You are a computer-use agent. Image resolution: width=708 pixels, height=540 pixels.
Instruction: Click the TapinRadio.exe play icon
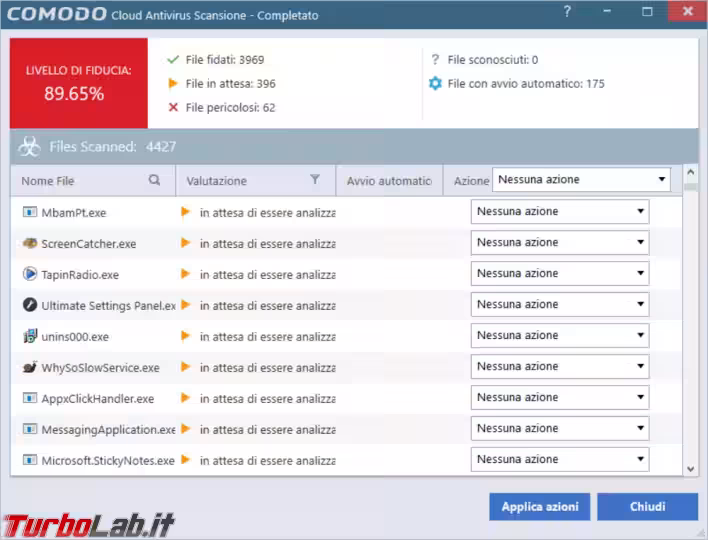tap(30, 274)
